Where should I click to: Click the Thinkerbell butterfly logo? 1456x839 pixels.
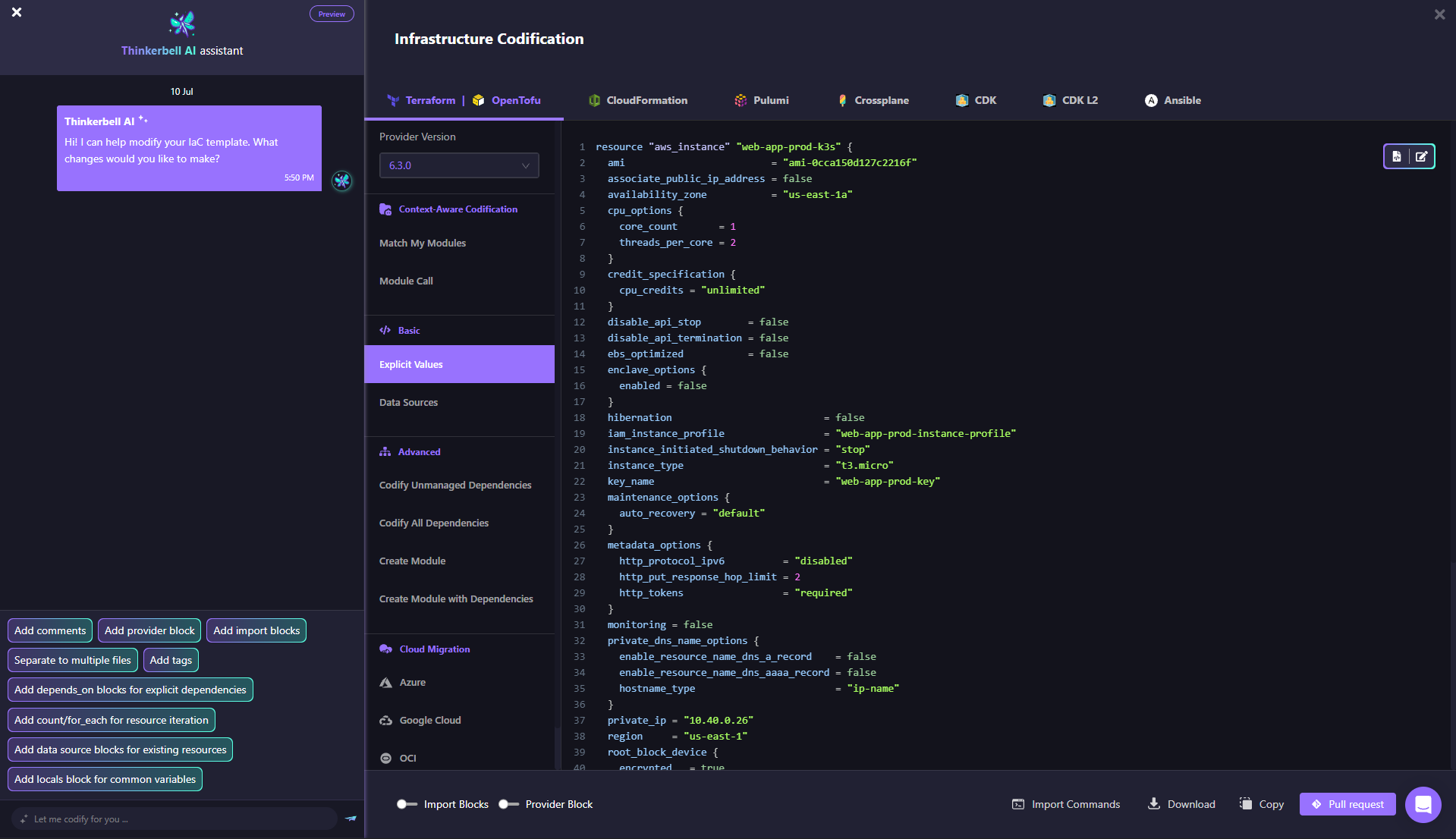(x=182, y=24)
